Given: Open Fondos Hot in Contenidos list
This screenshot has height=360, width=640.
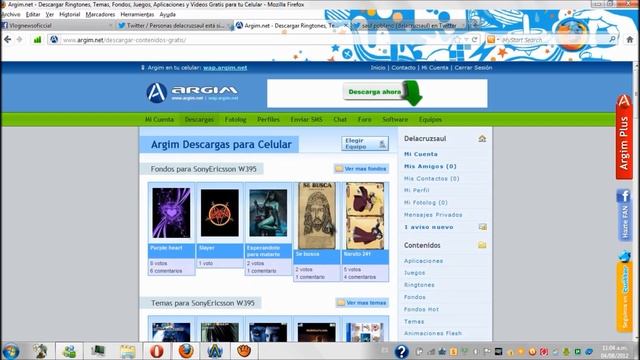Looking at the screenshot, I should 421,309.
